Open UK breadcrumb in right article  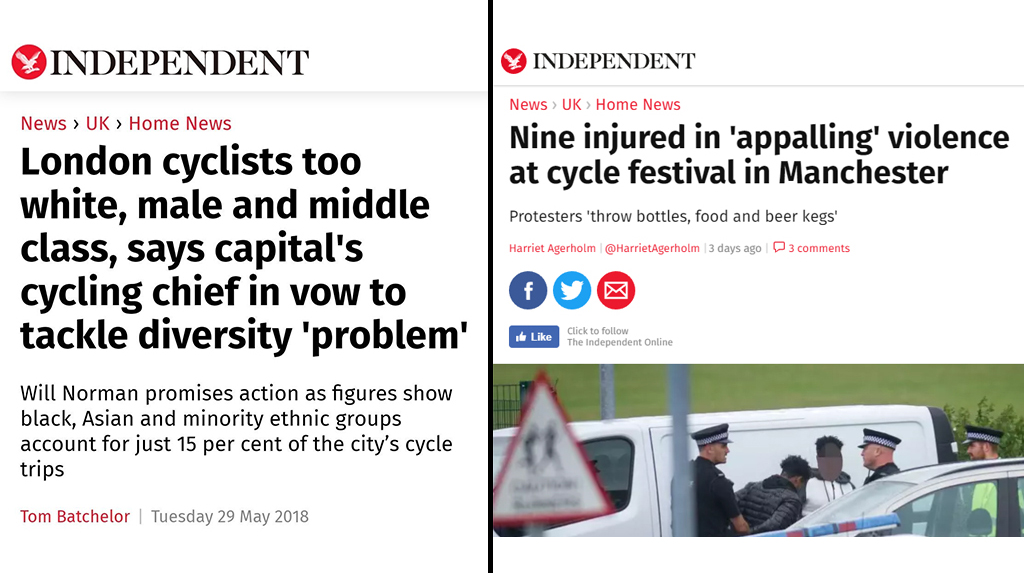click(x=571, y=105)
